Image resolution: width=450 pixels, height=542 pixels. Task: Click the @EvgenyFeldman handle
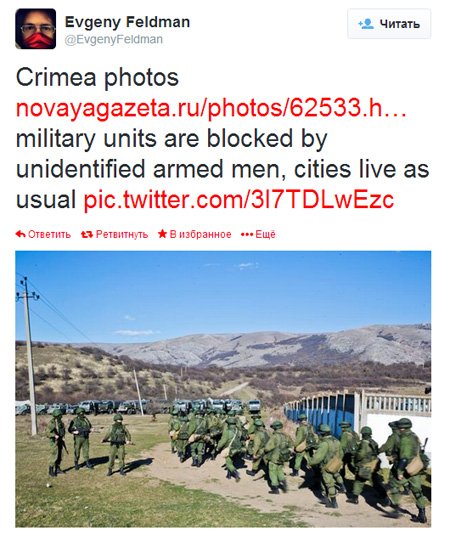114,40
